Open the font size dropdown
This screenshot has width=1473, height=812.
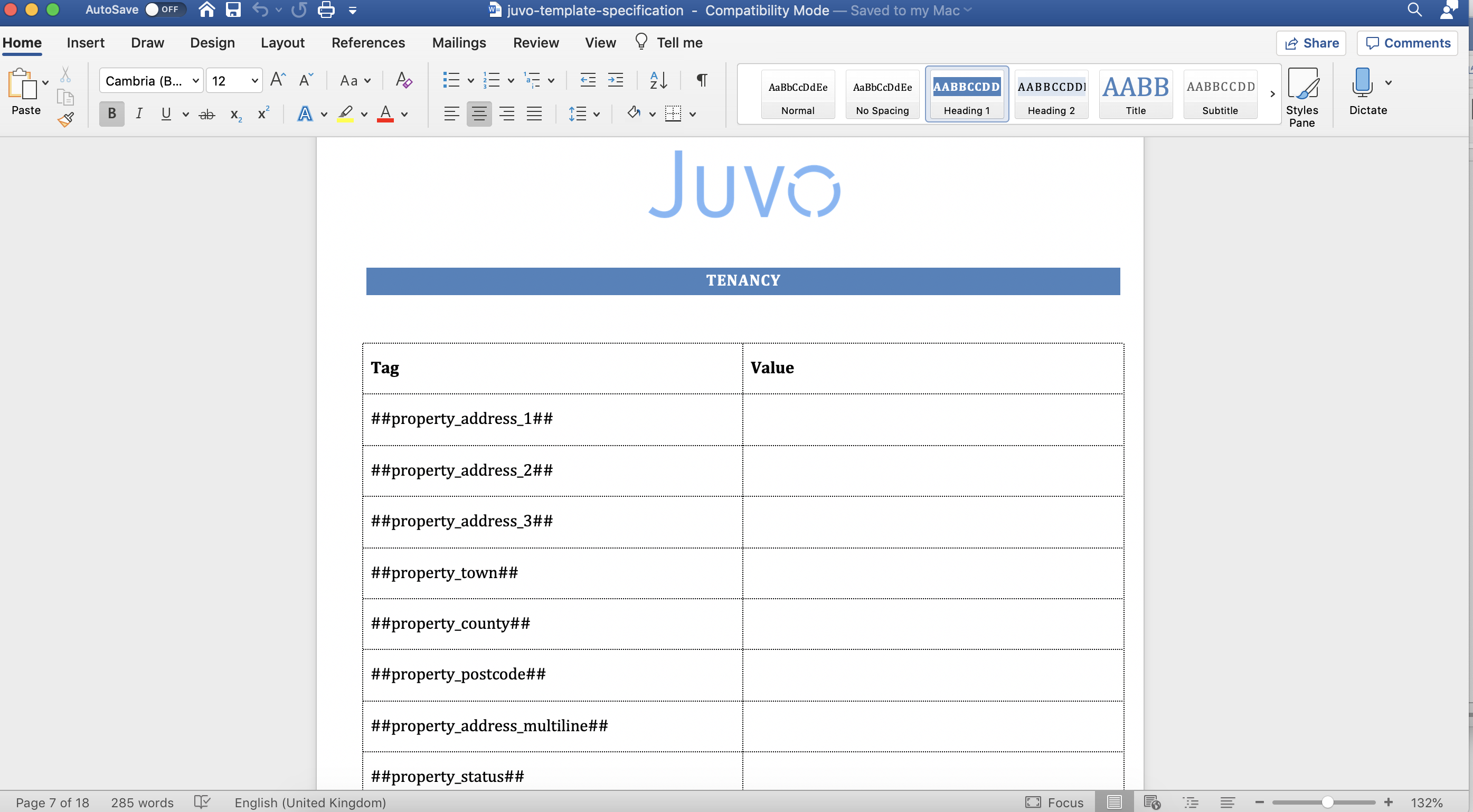click(255, 81)
